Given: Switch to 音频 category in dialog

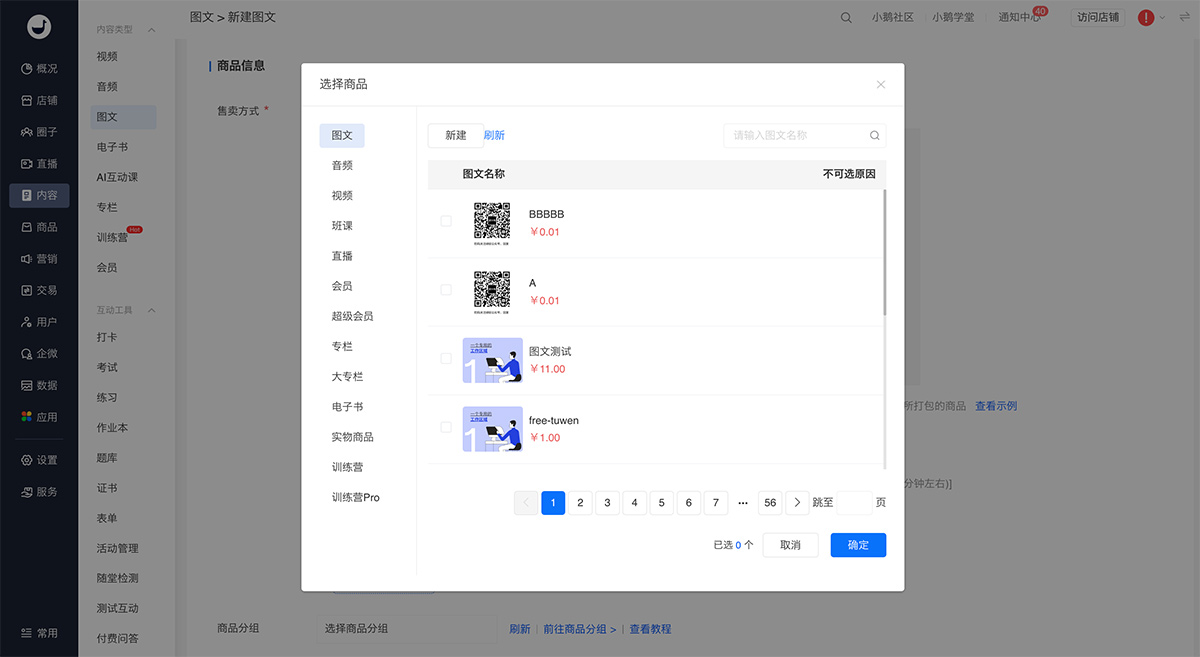Looking at the screenshot, I should 342,166.
